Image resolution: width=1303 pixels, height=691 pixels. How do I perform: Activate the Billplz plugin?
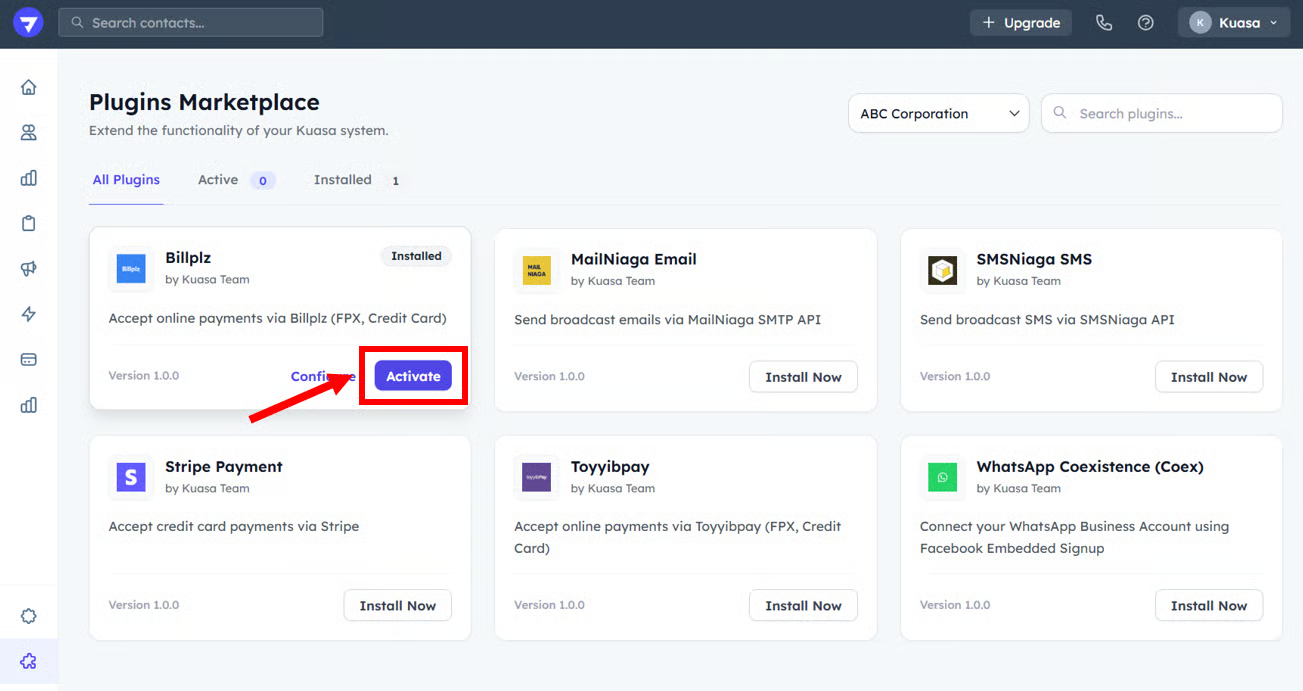(x=413, y=376)
